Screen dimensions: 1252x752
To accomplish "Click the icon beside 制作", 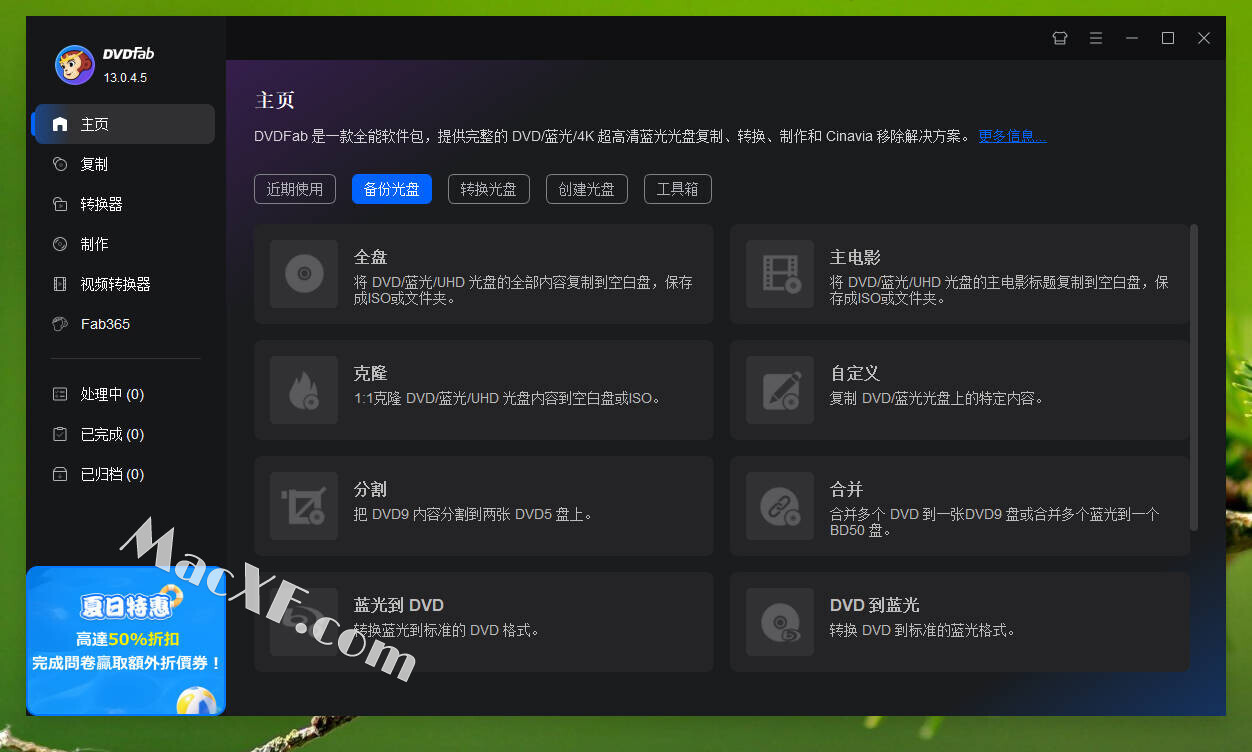I will [x=60, y=244].
